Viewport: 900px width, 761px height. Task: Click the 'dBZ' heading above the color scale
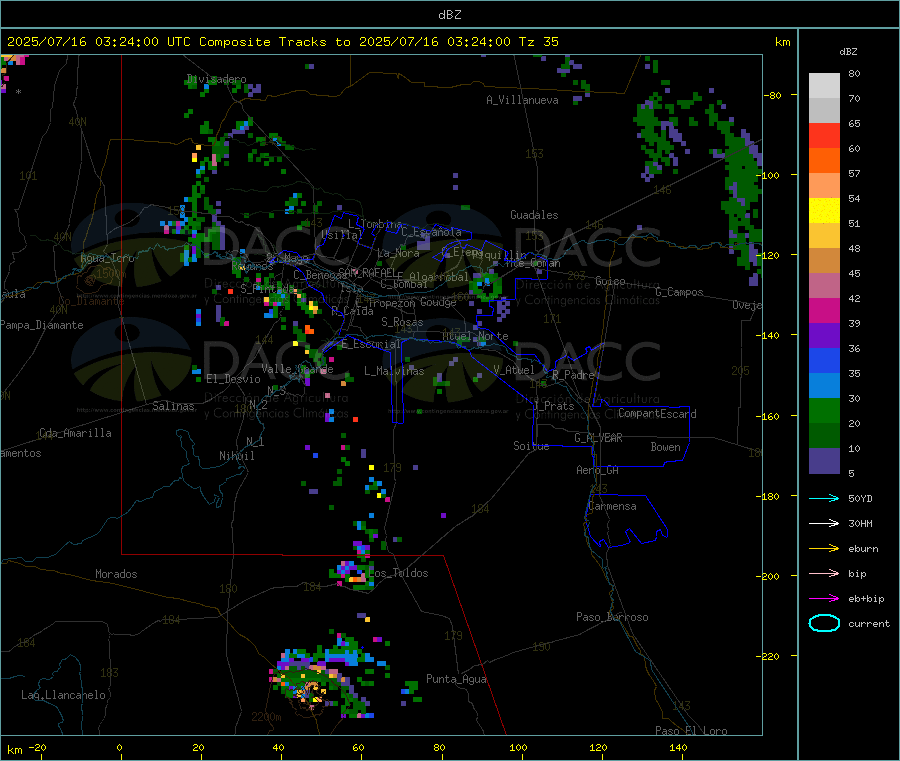click(848, 52)
